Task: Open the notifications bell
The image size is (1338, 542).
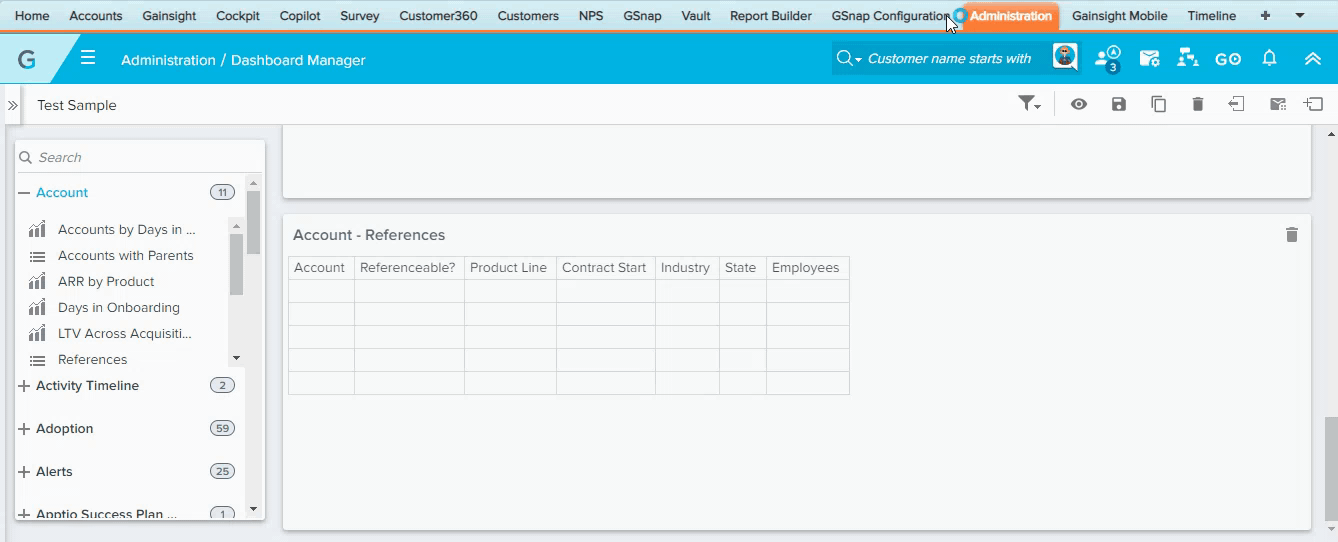Action: [1270, 58]
